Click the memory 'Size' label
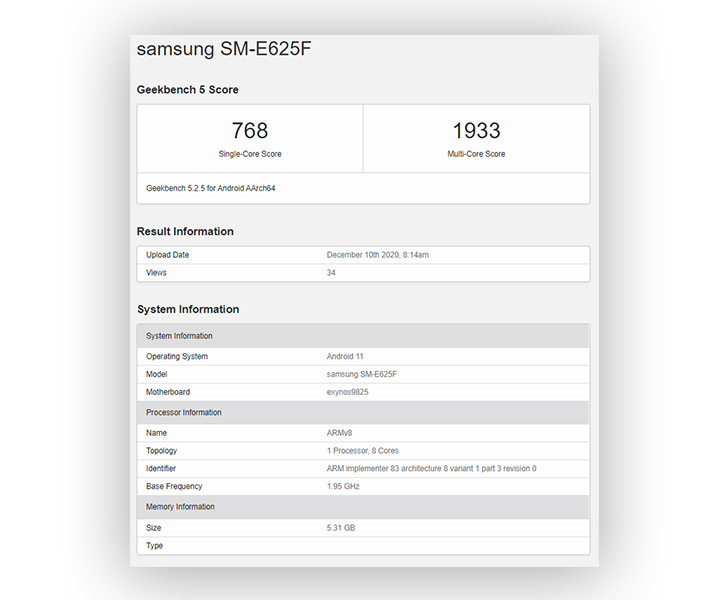Viewport: 728px width, 600px height. (154, 528)
